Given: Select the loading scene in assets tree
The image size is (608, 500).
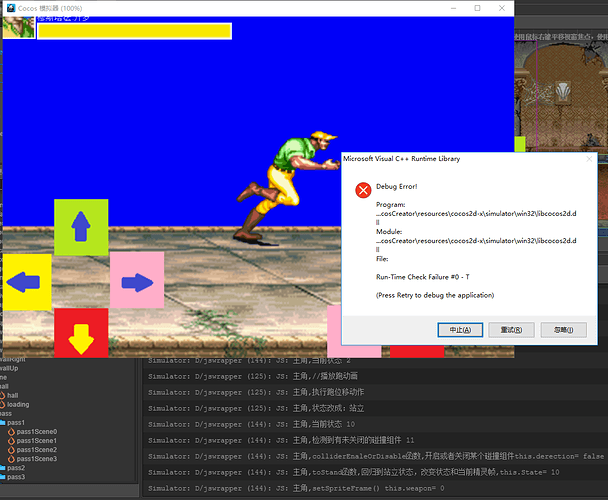Looking at the screenshot, I should [18, 404].
